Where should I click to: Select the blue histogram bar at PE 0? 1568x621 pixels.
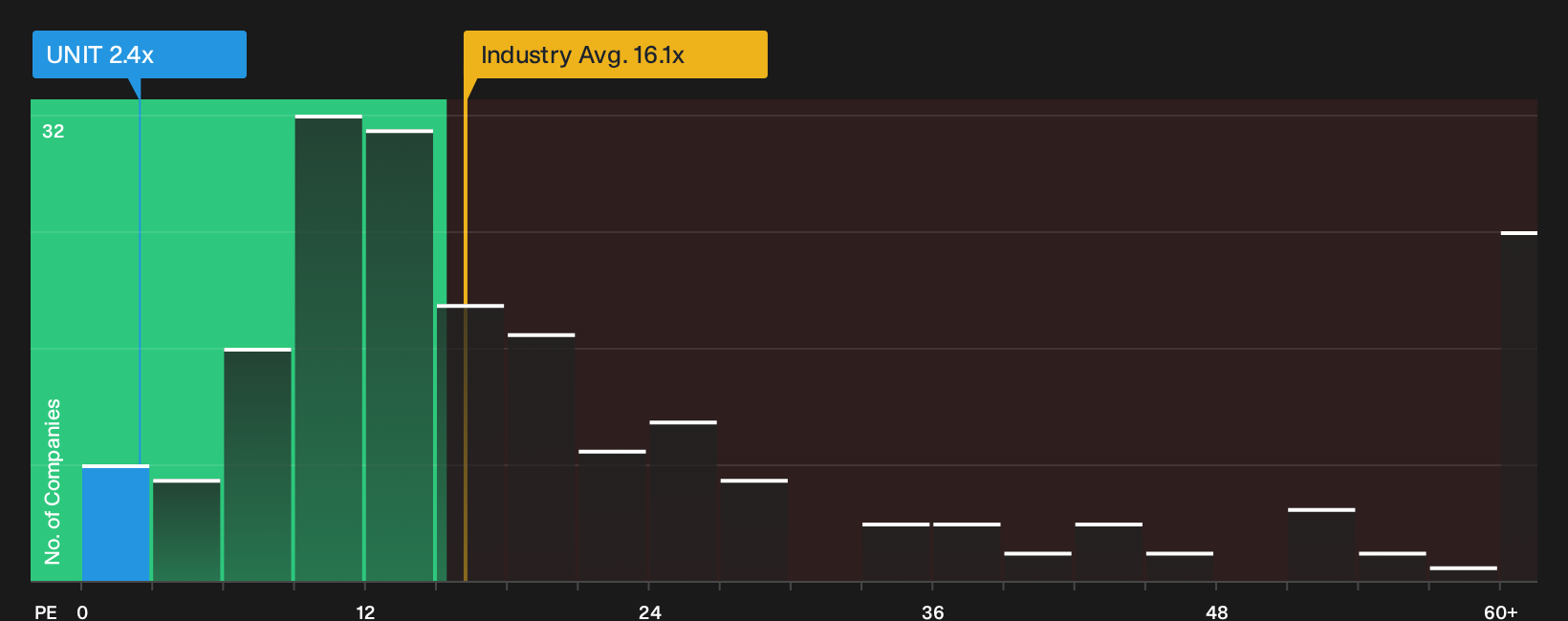(x=116, y=523)
